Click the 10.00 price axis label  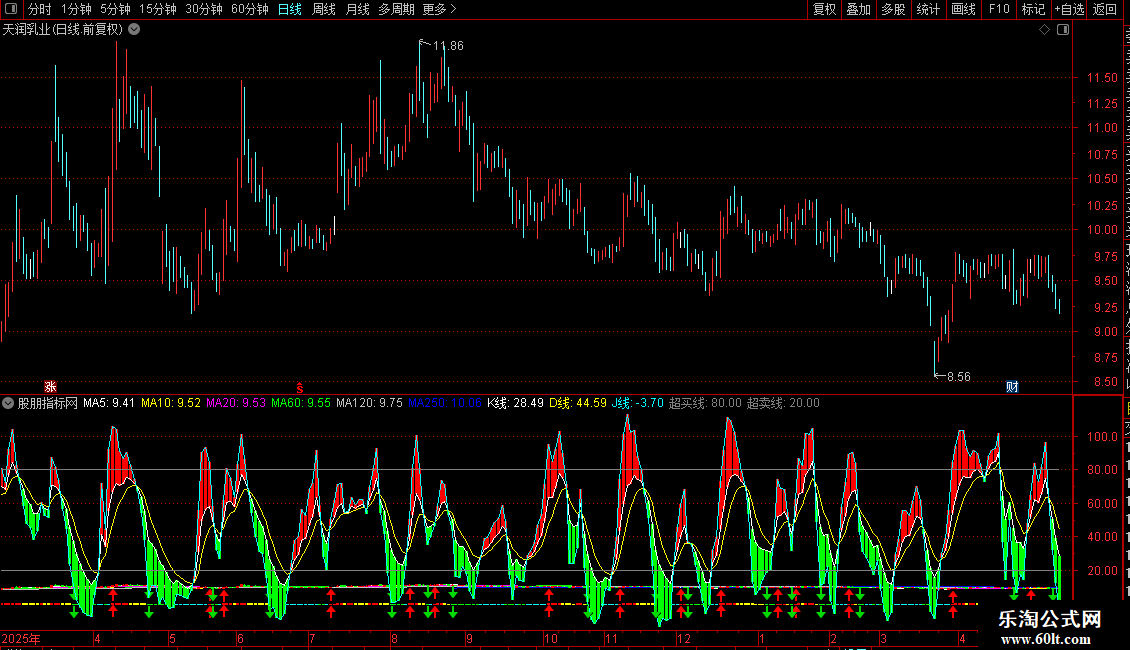coord(1101,230)
